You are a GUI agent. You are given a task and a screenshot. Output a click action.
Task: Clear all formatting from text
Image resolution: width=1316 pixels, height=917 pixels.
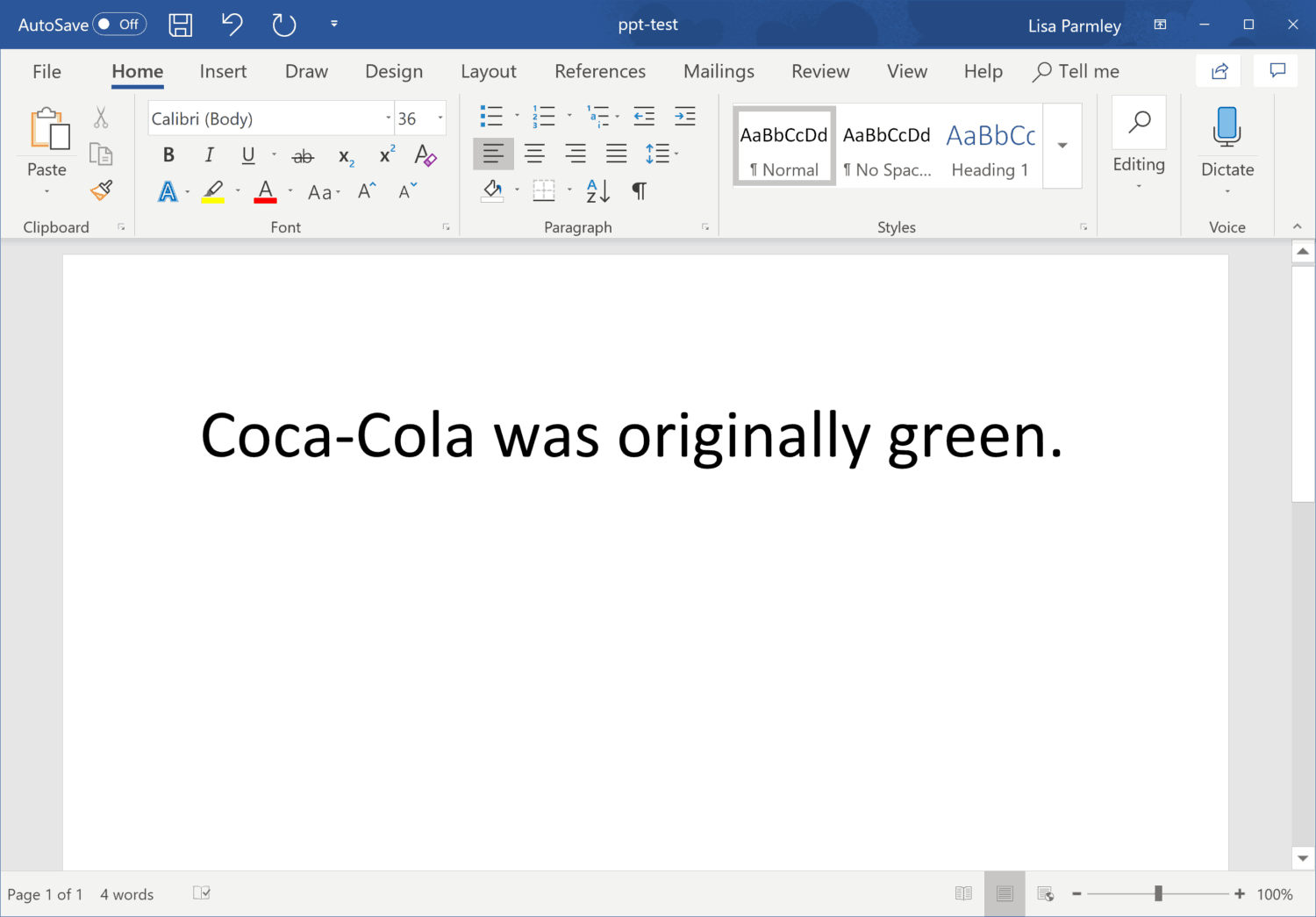(426, 155)
